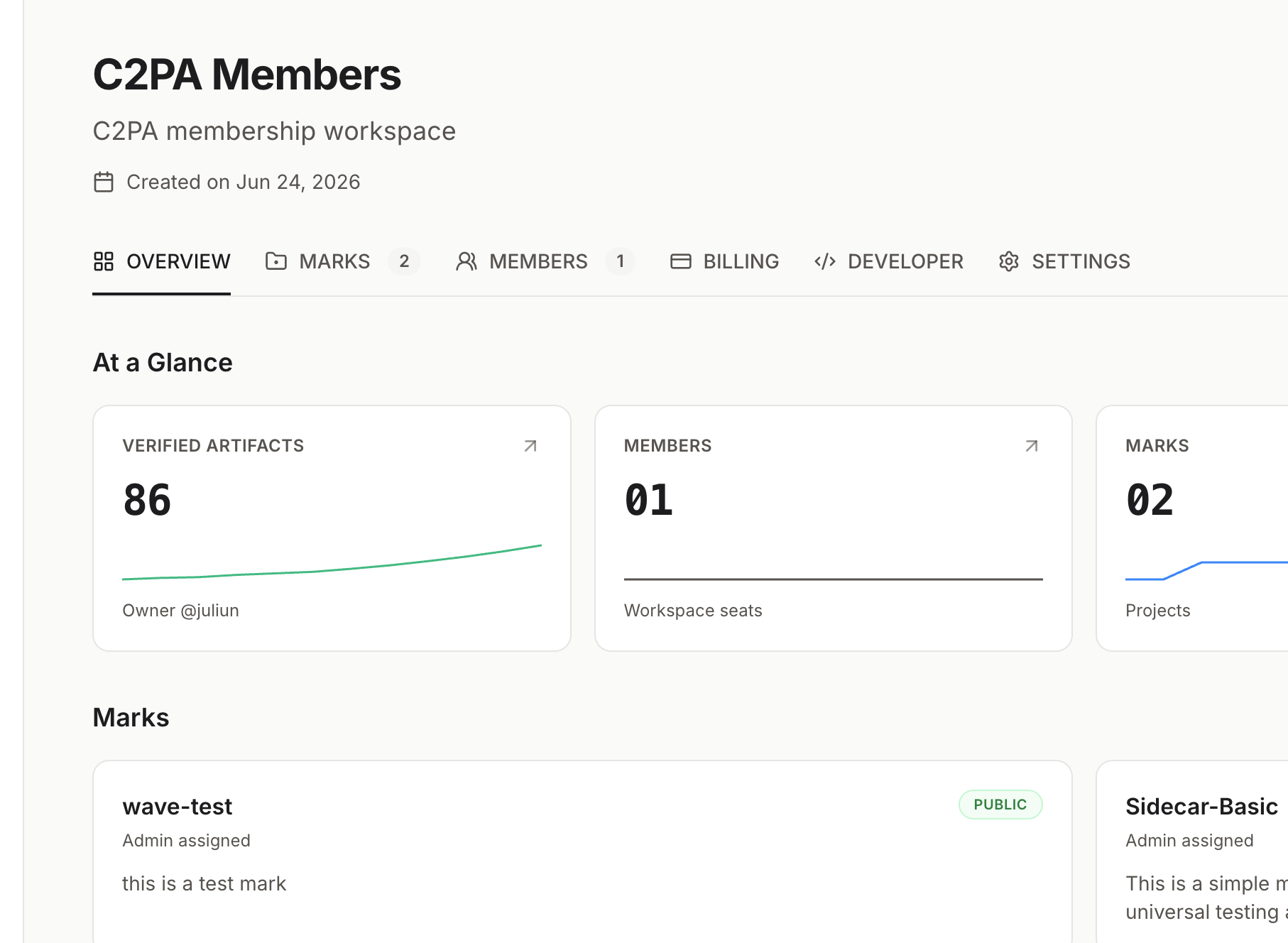Viewport: 1288px width, 943px height.
Task: Click the Settings gear icon
Action: (1009, 261)
